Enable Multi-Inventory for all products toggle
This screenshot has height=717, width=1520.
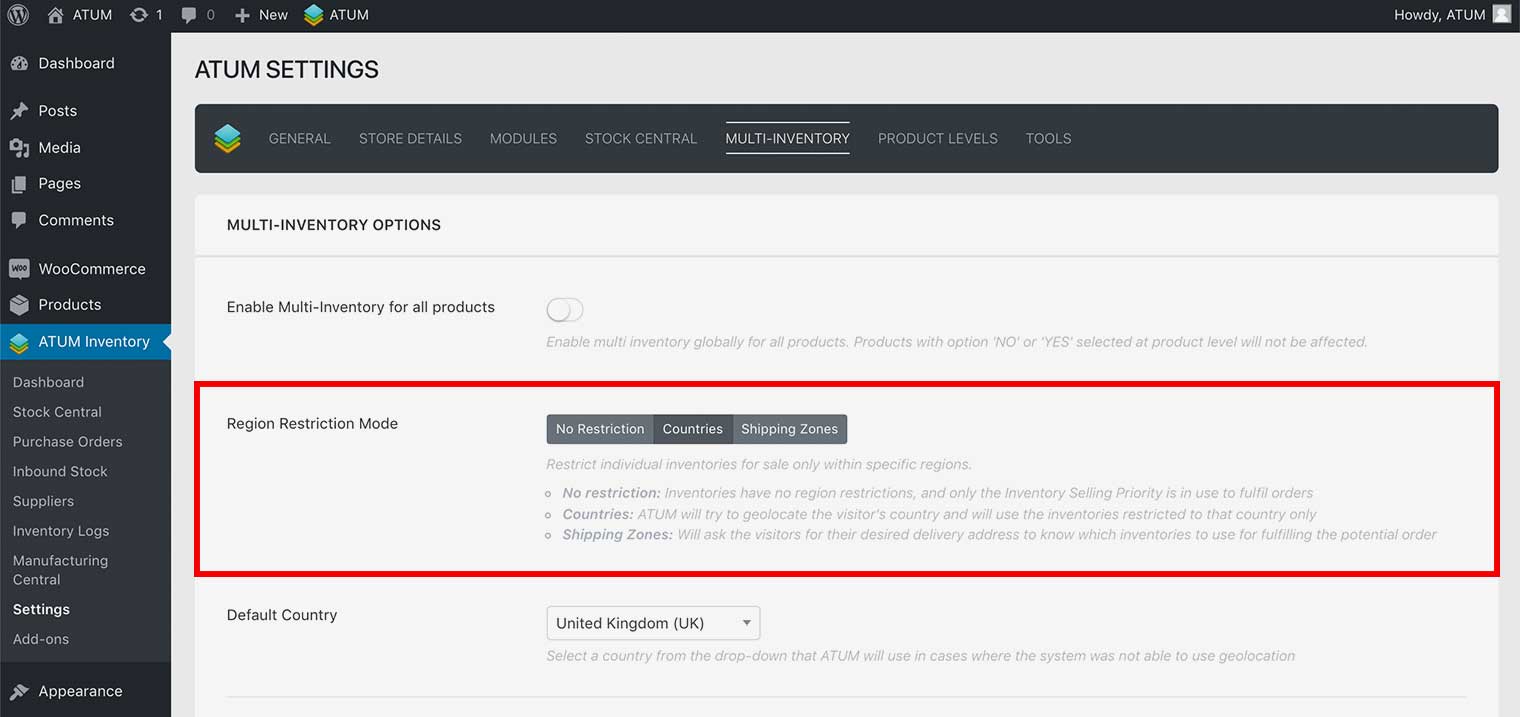coord(565,310)
